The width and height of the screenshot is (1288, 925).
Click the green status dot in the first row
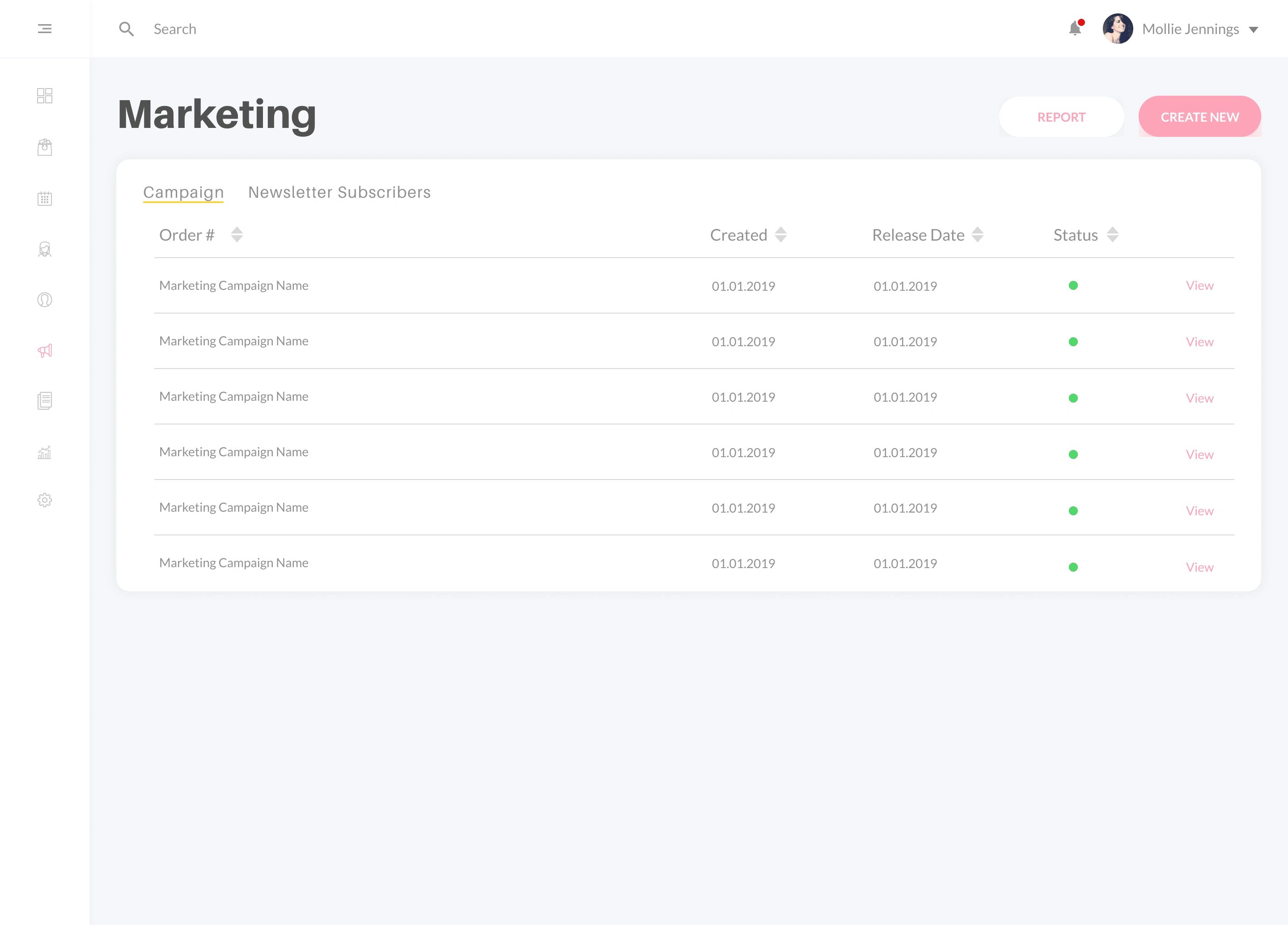(x=1073, y=286)
